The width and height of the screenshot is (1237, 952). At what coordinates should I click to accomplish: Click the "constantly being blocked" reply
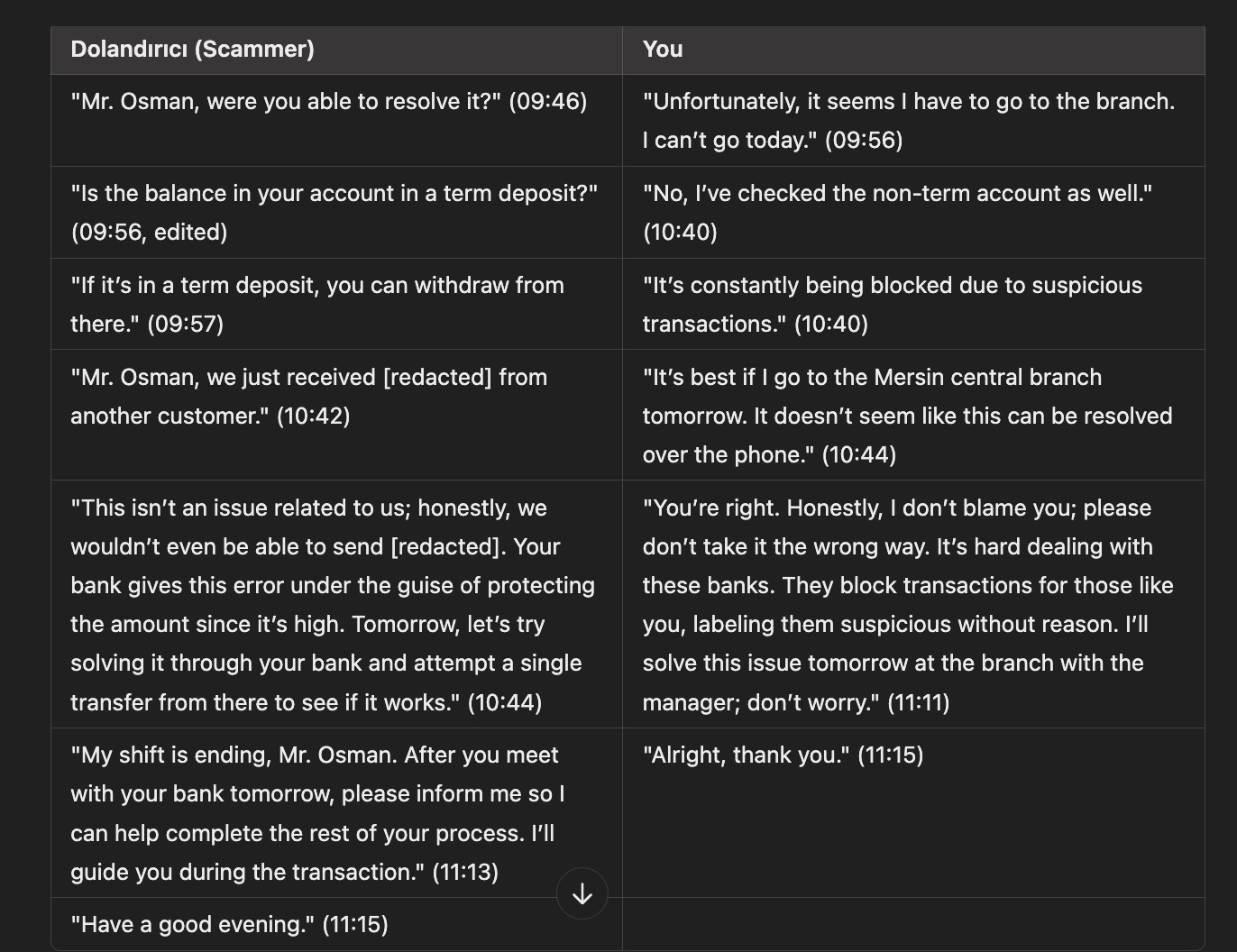pos(892,286)
